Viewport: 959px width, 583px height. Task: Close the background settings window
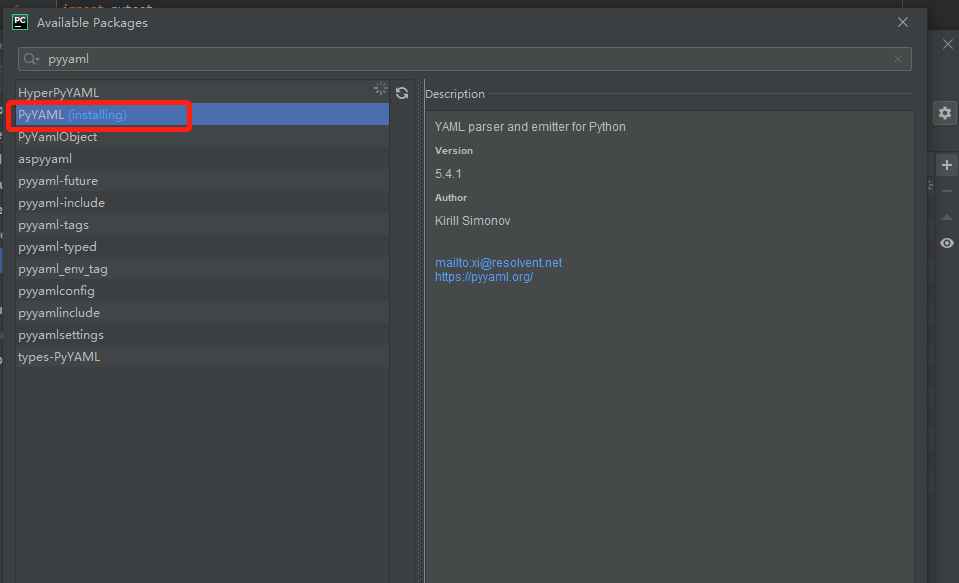pos(947,44)
